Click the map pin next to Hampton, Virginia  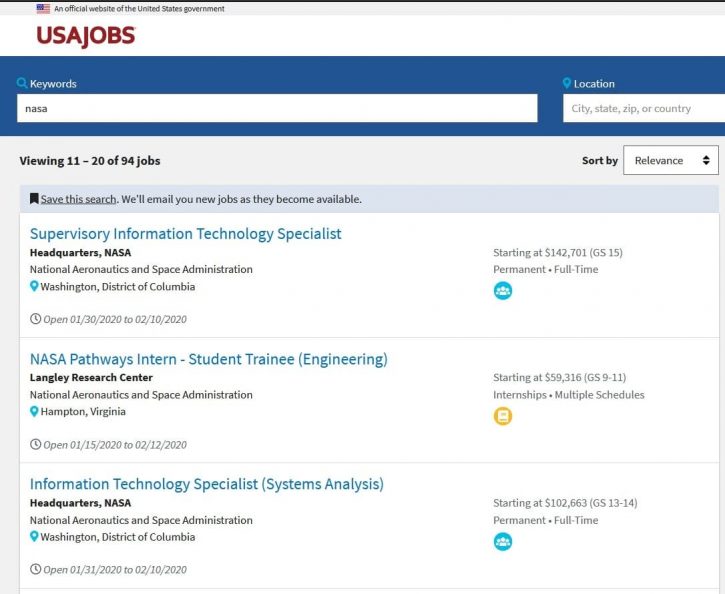34,411
